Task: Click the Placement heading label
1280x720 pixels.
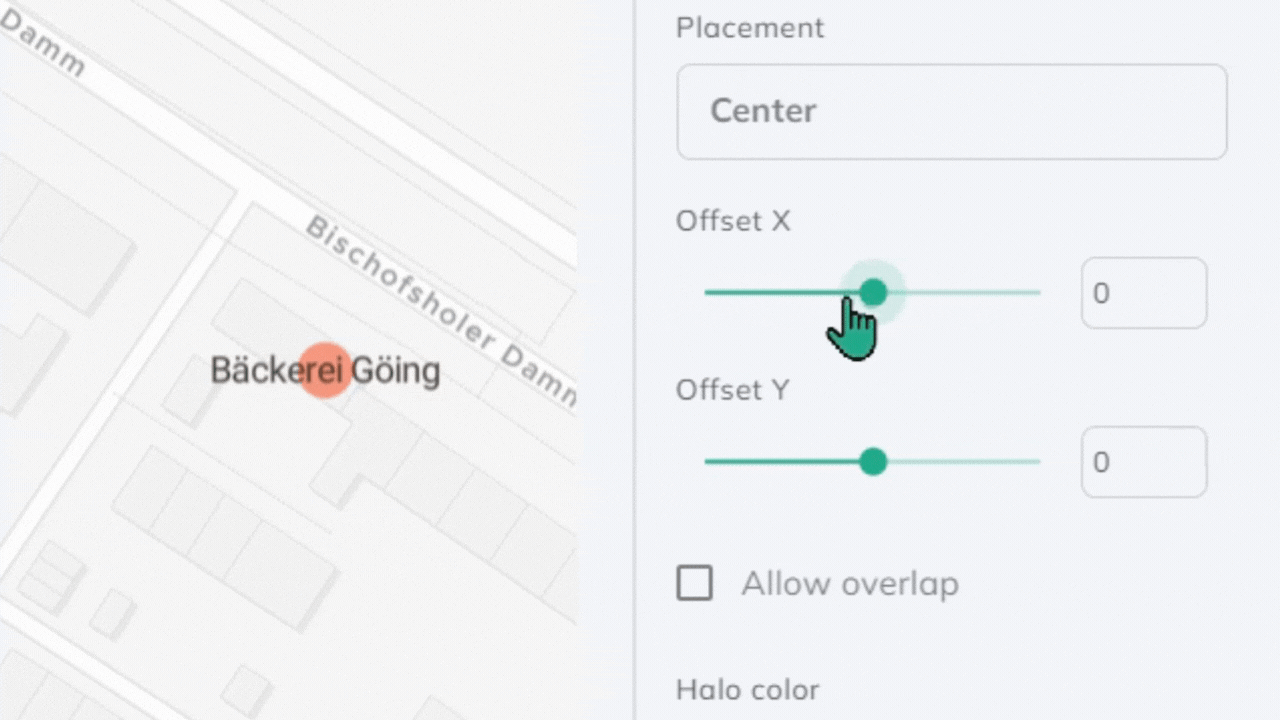Action: 750,28
